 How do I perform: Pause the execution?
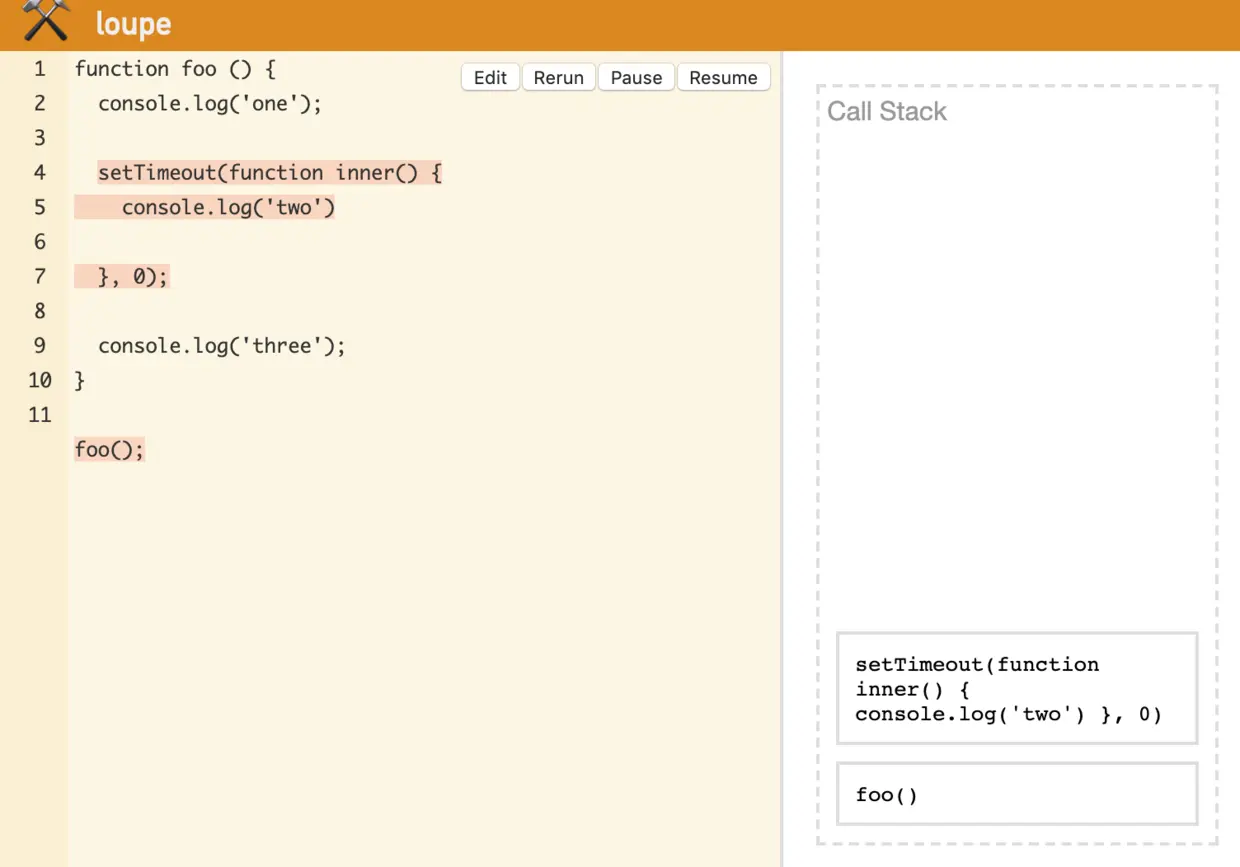(636, 78)
